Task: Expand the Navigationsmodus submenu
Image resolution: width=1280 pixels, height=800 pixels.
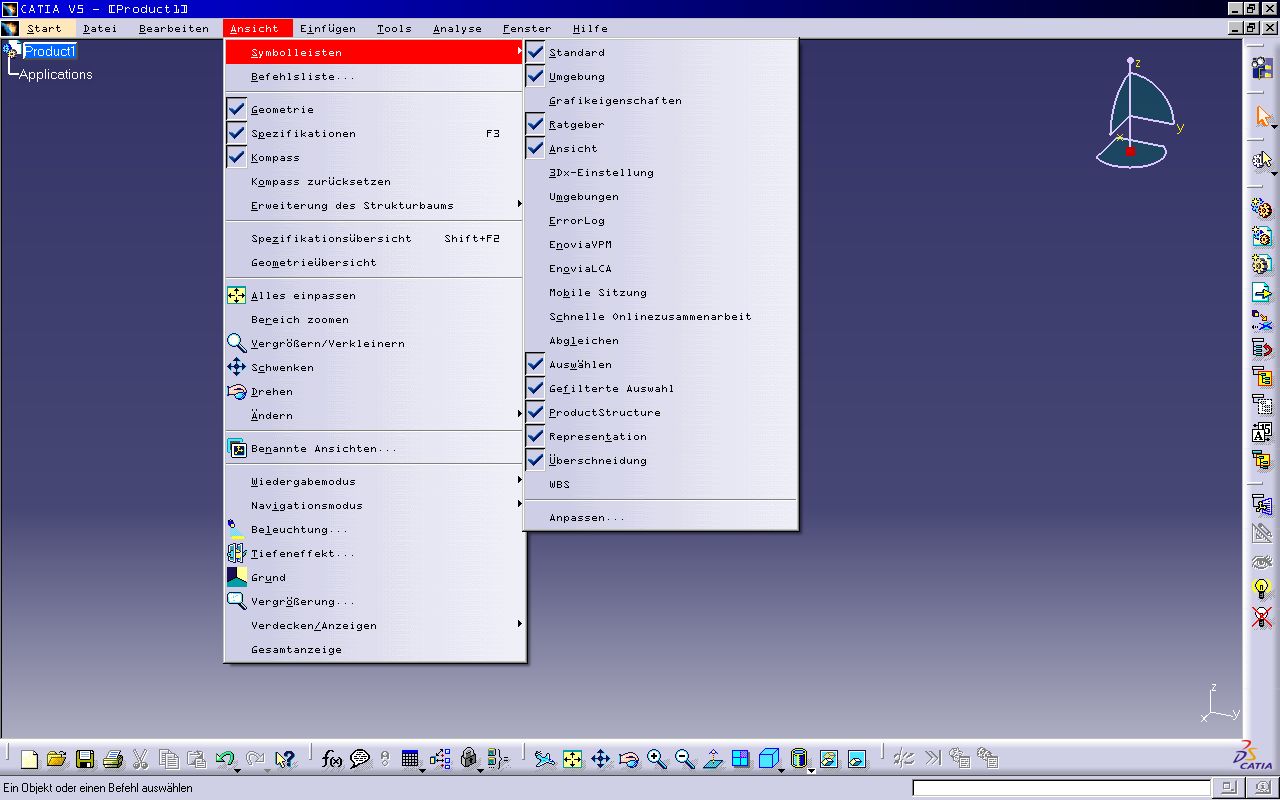Action: click(x=375, y=505)
